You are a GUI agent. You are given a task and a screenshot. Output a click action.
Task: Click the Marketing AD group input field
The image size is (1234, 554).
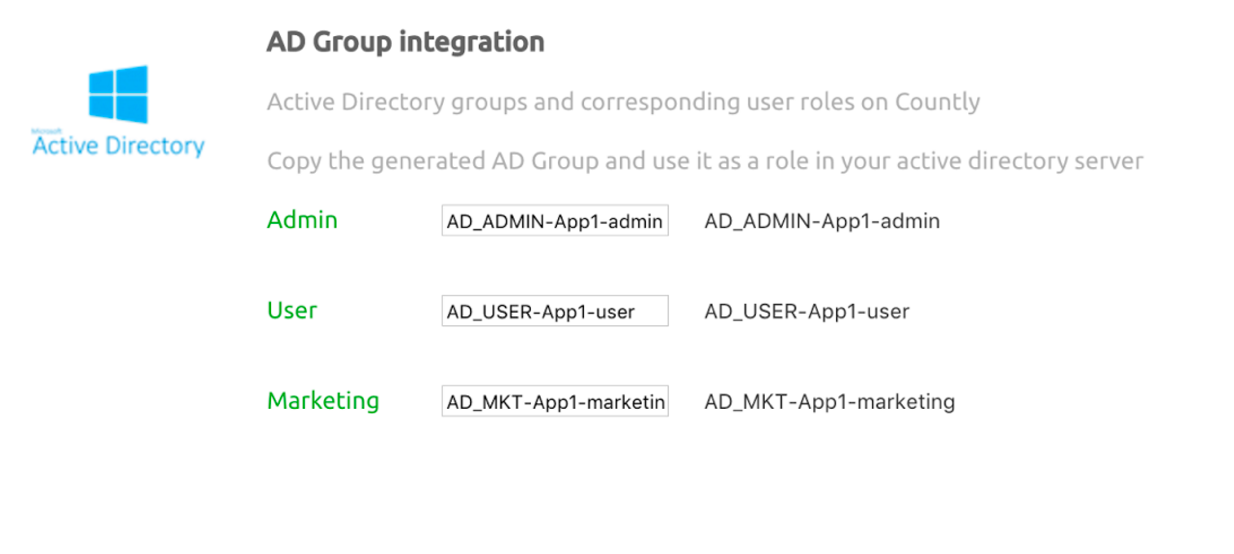555,401
